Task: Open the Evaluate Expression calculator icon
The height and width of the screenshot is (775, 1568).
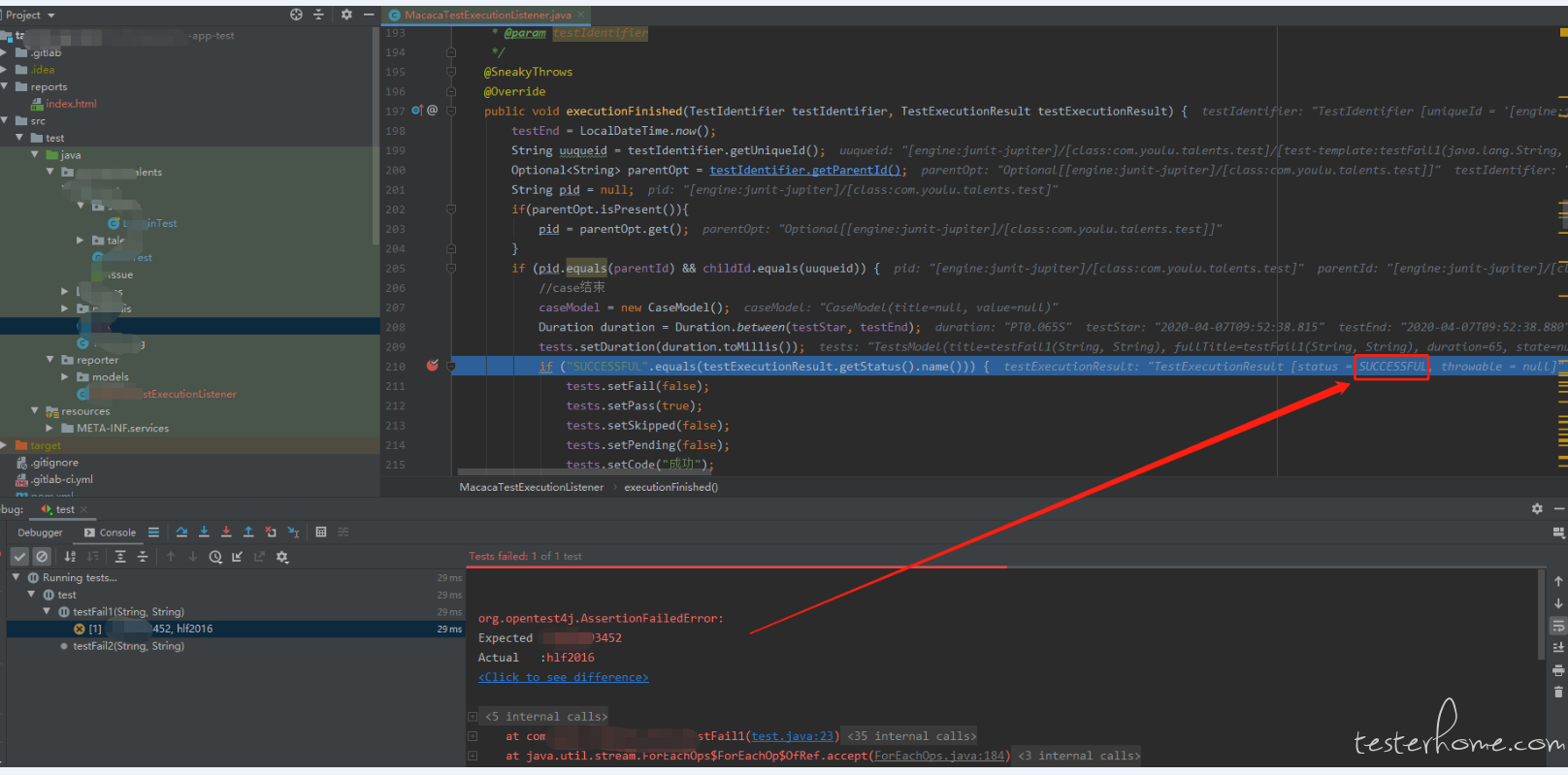Action: [x=321, y=532]
